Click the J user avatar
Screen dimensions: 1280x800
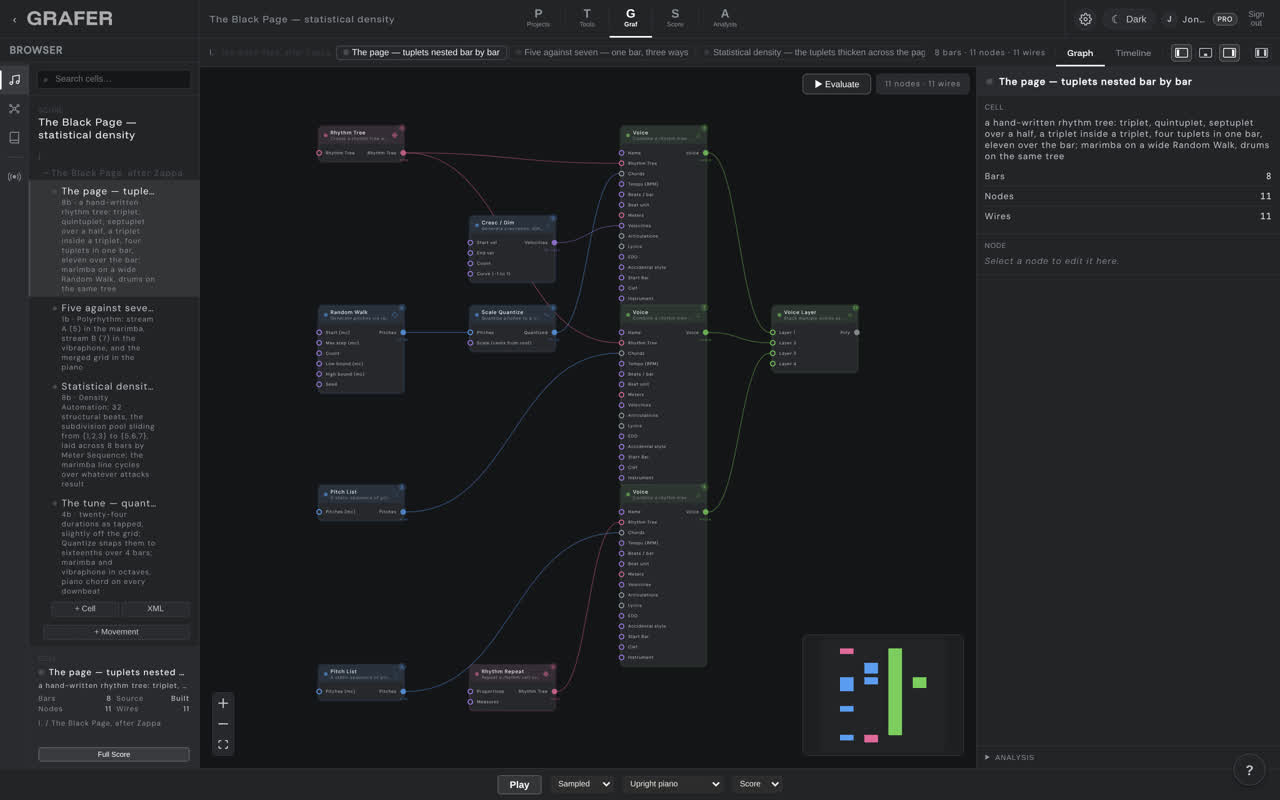(x=1169, y=19)
